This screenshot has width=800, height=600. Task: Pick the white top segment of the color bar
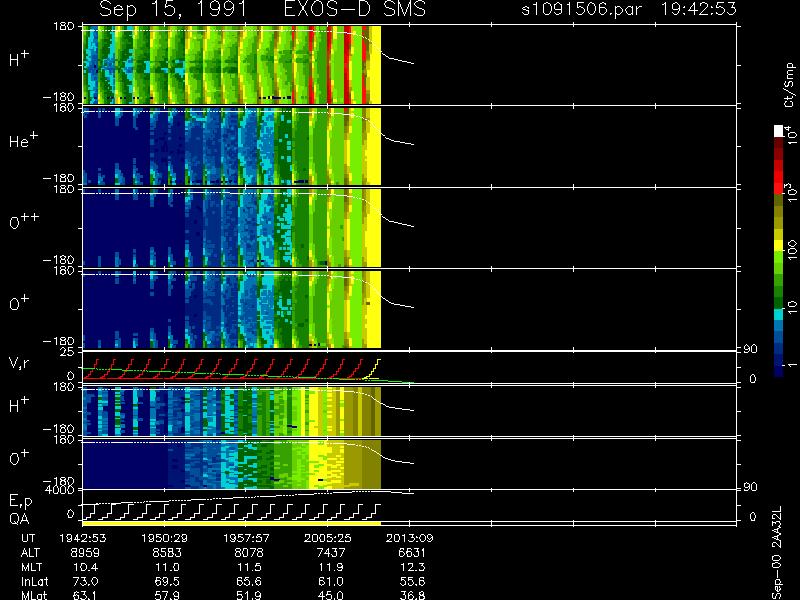coord(779,131)
